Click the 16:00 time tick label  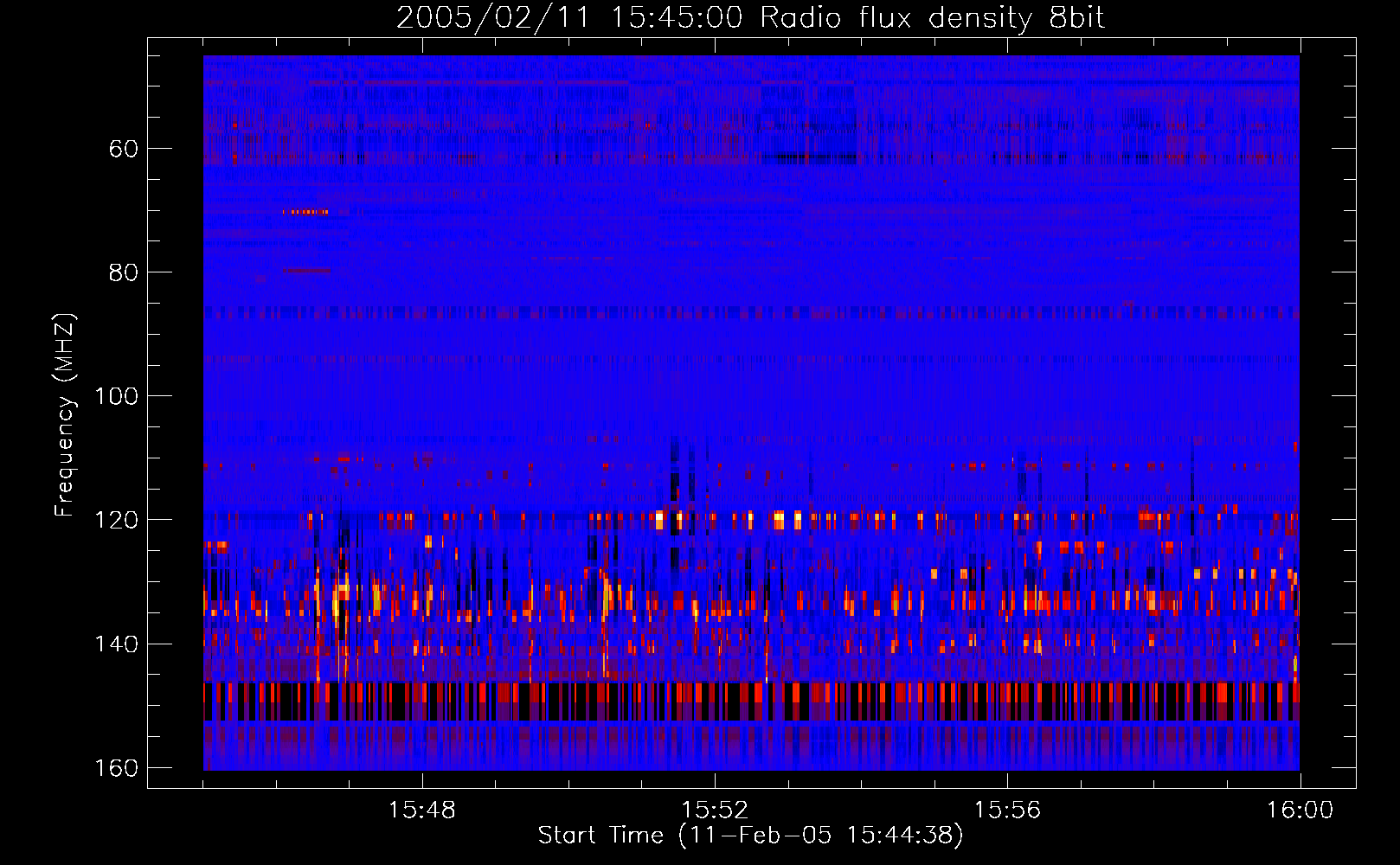click(x=1300, y=811)
